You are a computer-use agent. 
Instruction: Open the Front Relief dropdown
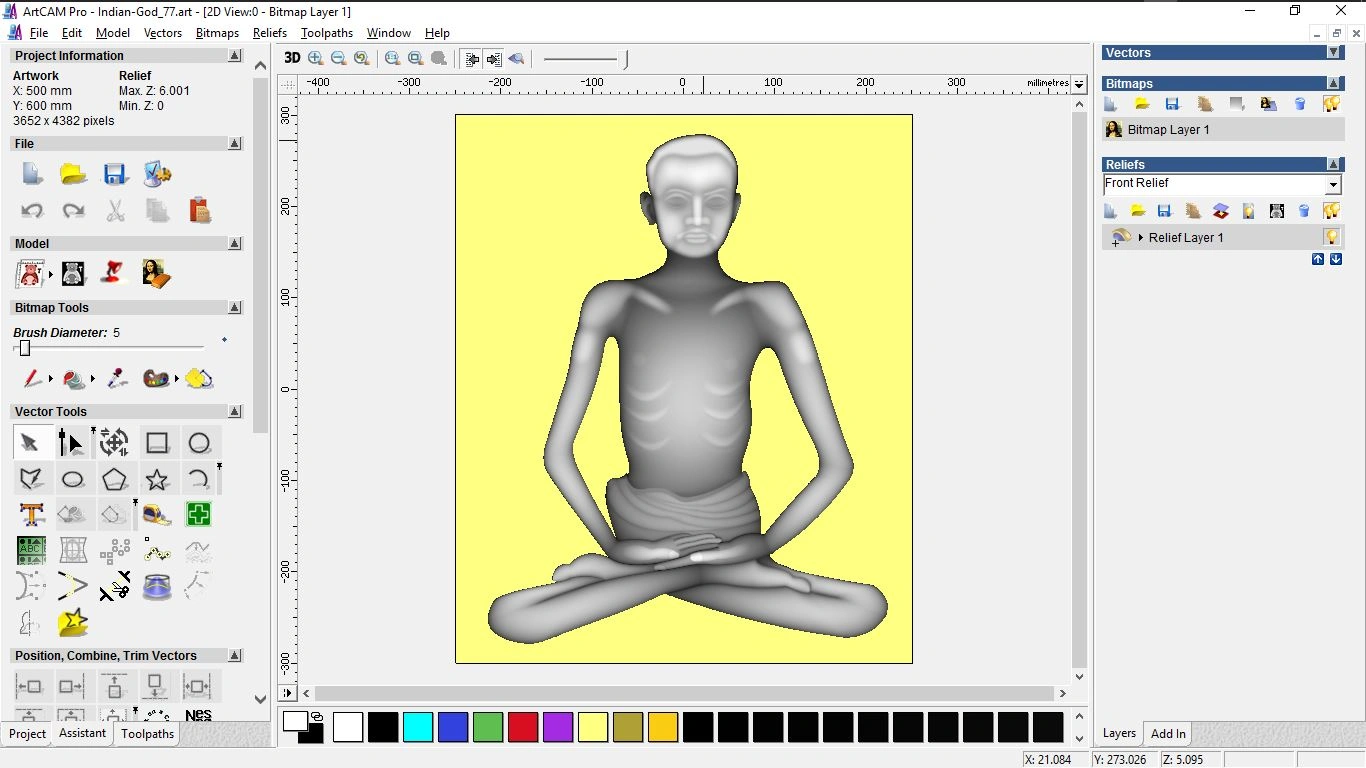coord(1333,185)
